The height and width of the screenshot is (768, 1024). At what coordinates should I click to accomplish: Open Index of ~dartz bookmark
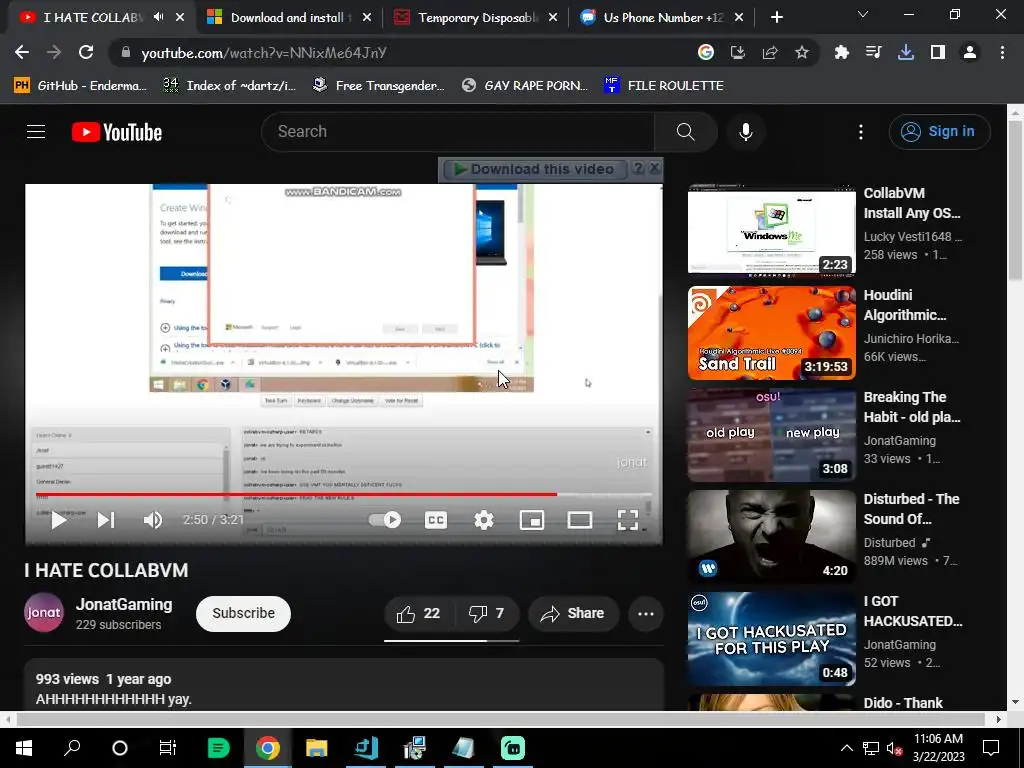[229, 86]
